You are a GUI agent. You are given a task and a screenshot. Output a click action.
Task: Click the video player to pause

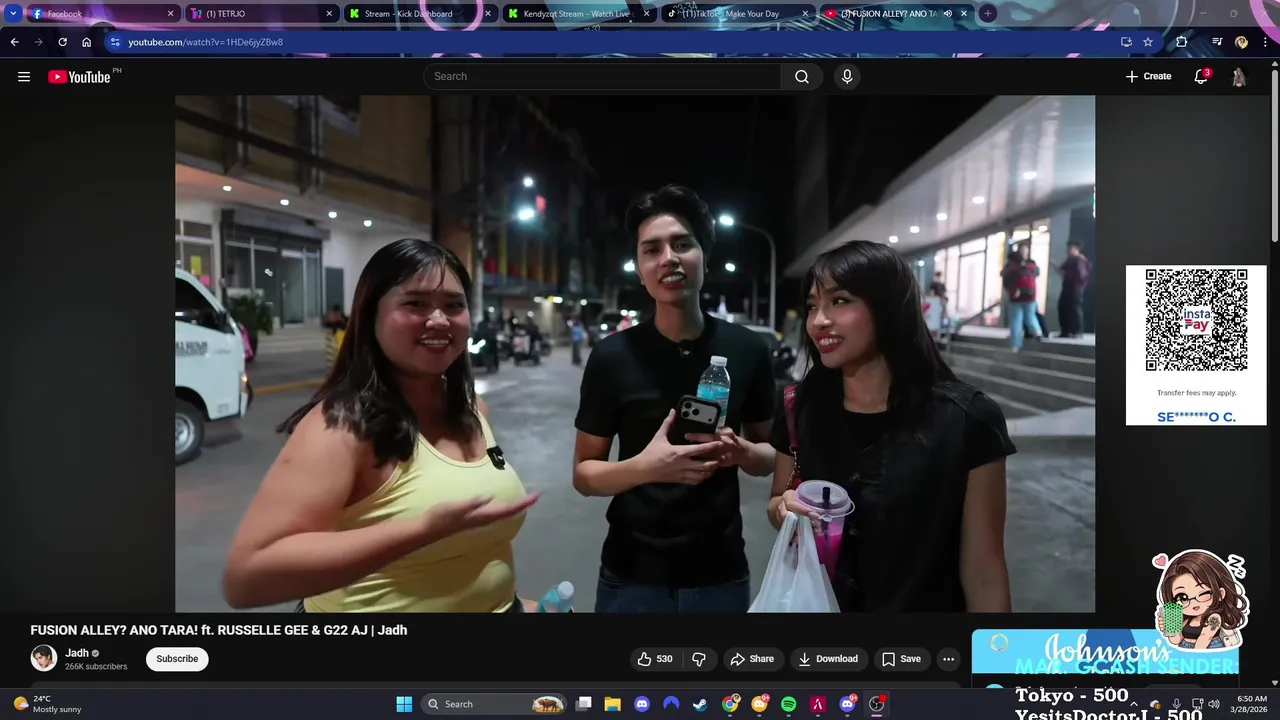coord(635,353)
